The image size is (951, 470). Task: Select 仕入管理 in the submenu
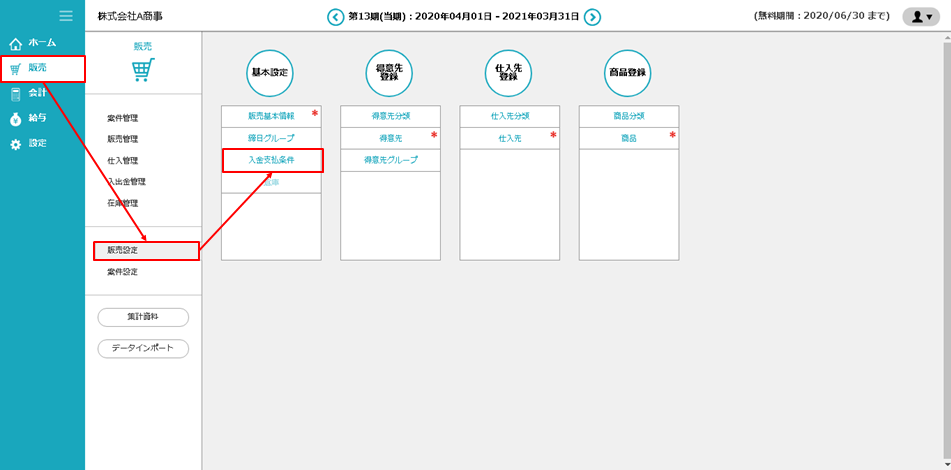pyautogui.click(x=122, y=160)
